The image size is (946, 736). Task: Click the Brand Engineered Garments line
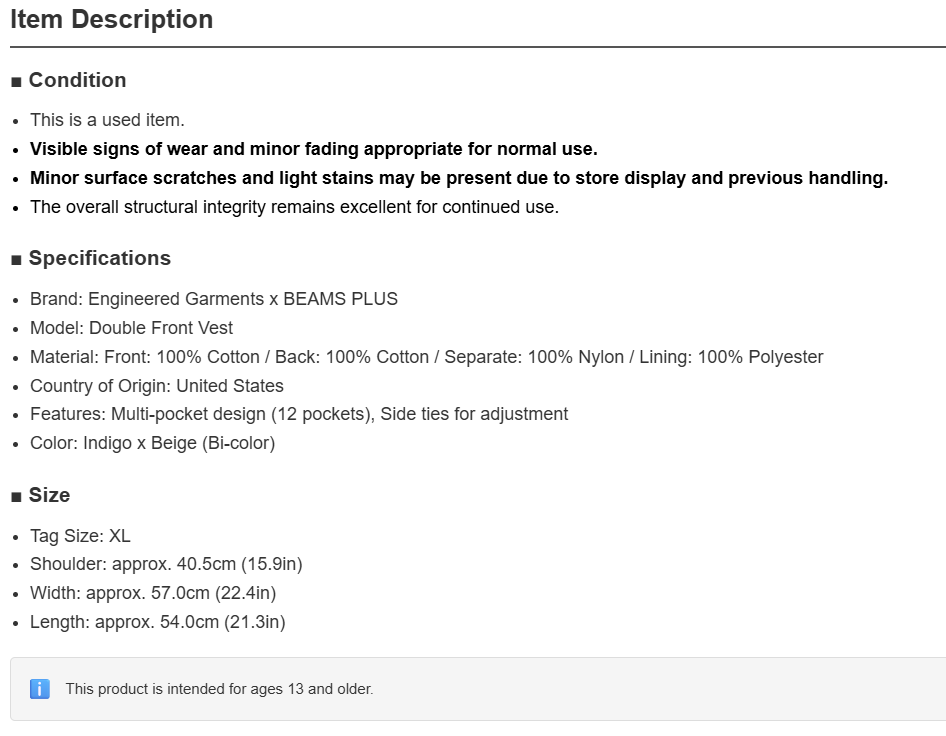point(214,299)
